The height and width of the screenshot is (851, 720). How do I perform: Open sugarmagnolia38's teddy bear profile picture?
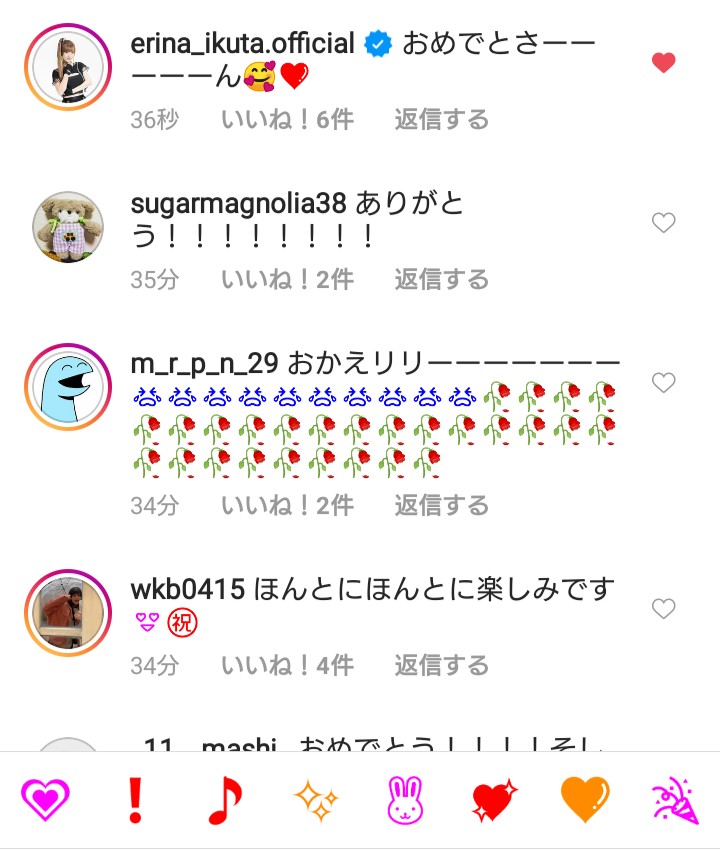[68, 227]
